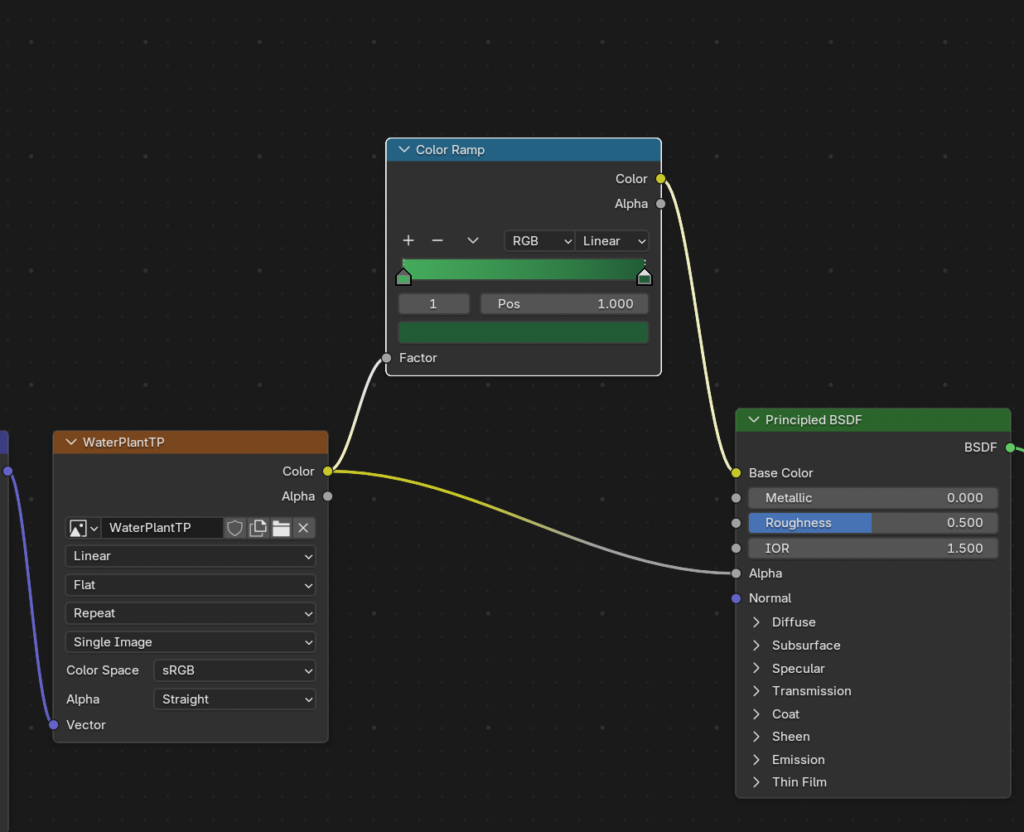Open the Repeat extension dropdown
Image resolution: width=1024 pixels, height=832 pixels.
pyautogui.click(x=190, y=613)
